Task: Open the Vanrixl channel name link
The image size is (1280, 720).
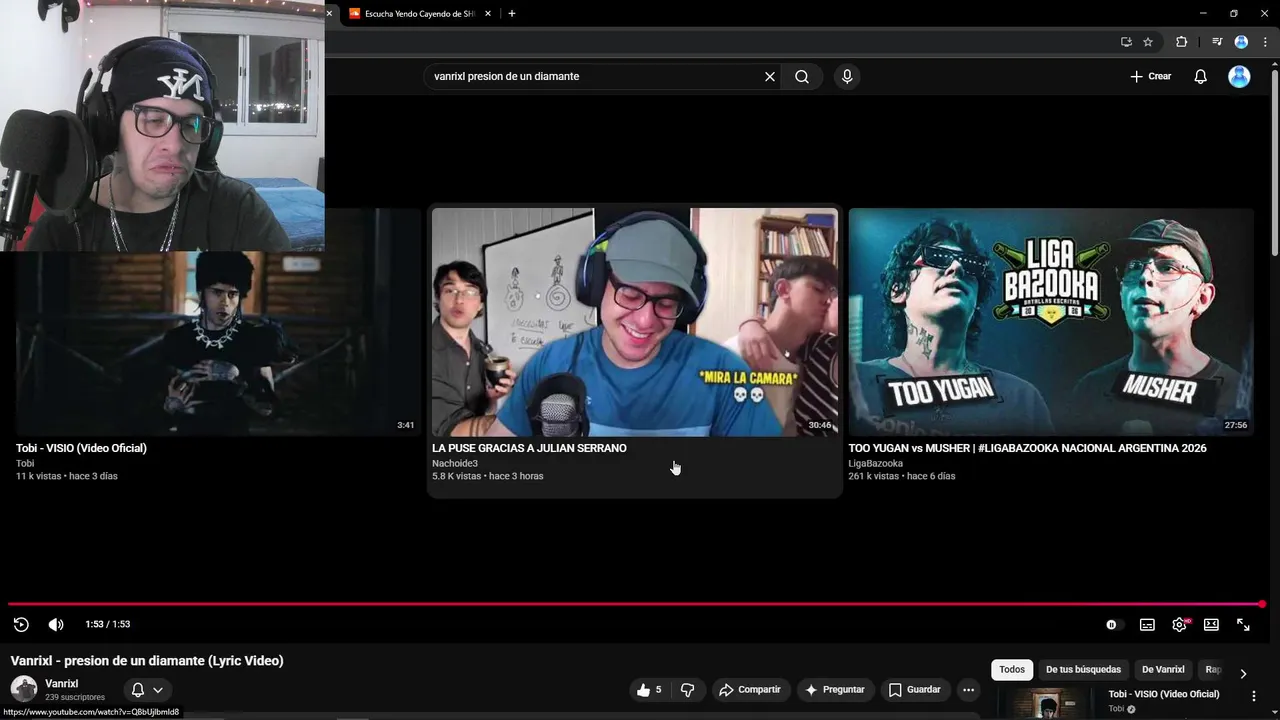Action: point(61,684)
